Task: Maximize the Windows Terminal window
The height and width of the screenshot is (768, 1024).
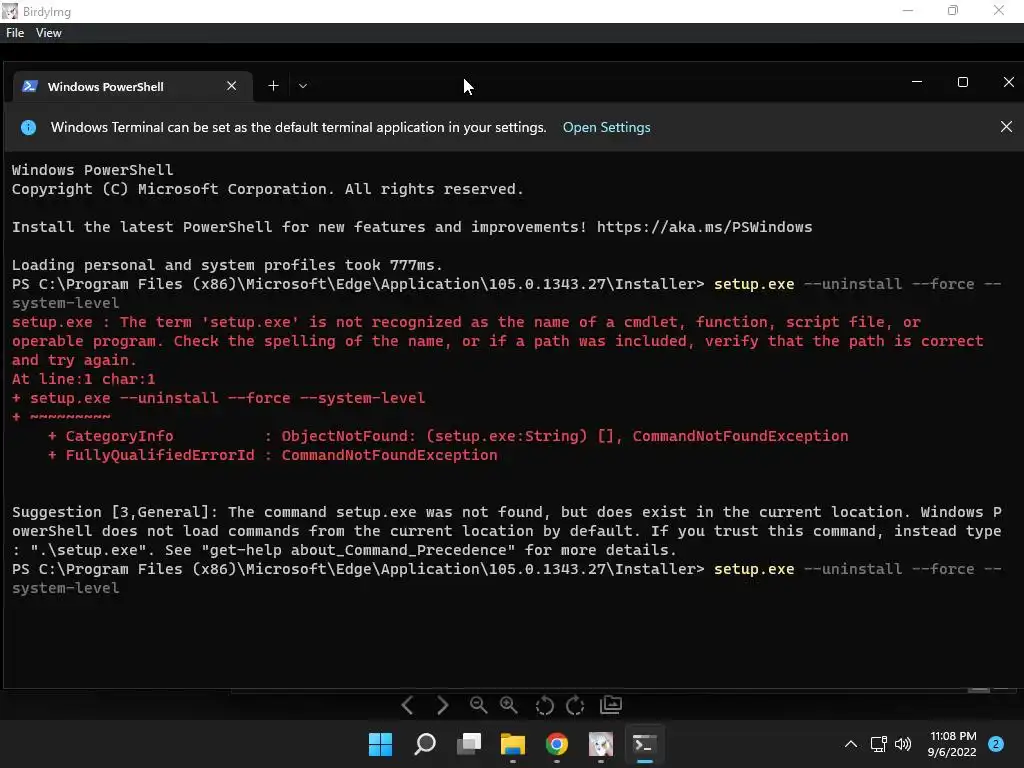Action: click(x=963, y=82)
